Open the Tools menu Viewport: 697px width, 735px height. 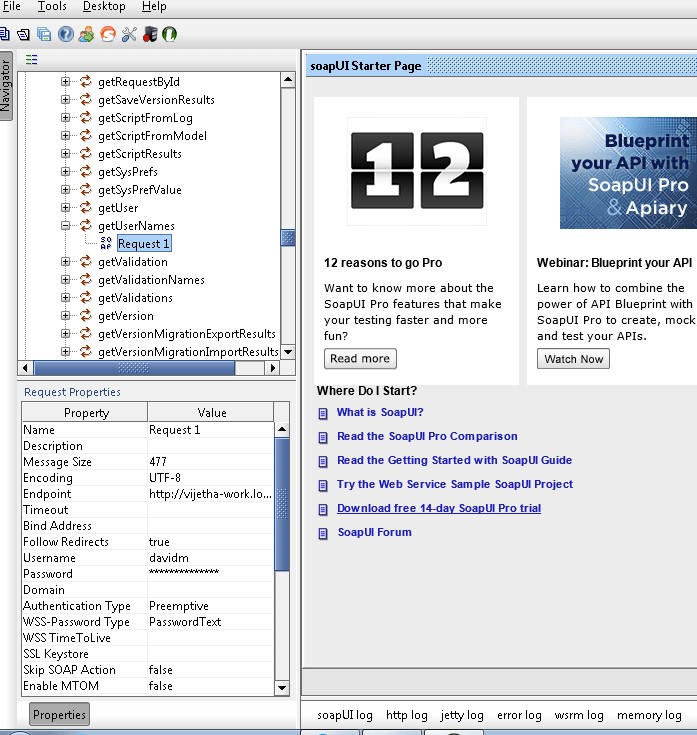pos(52,7)
